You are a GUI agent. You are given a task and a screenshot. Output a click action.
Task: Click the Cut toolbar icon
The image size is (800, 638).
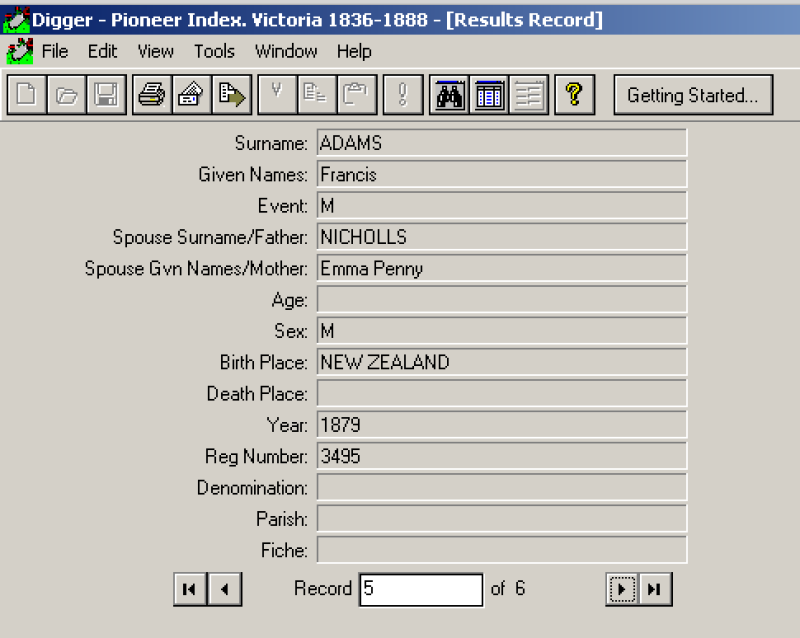tap(277, 94)
